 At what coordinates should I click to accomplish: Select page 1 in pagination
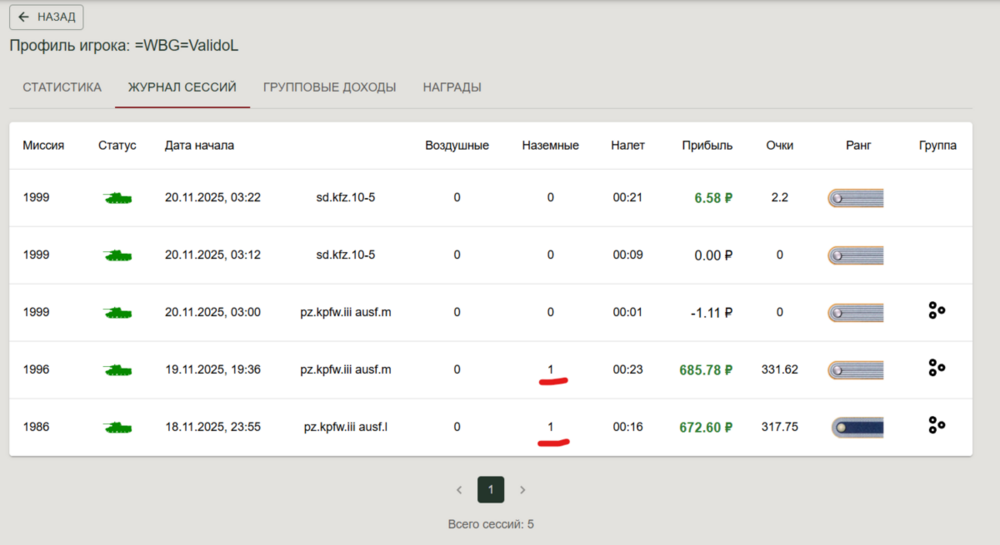[x=491, y=490]
